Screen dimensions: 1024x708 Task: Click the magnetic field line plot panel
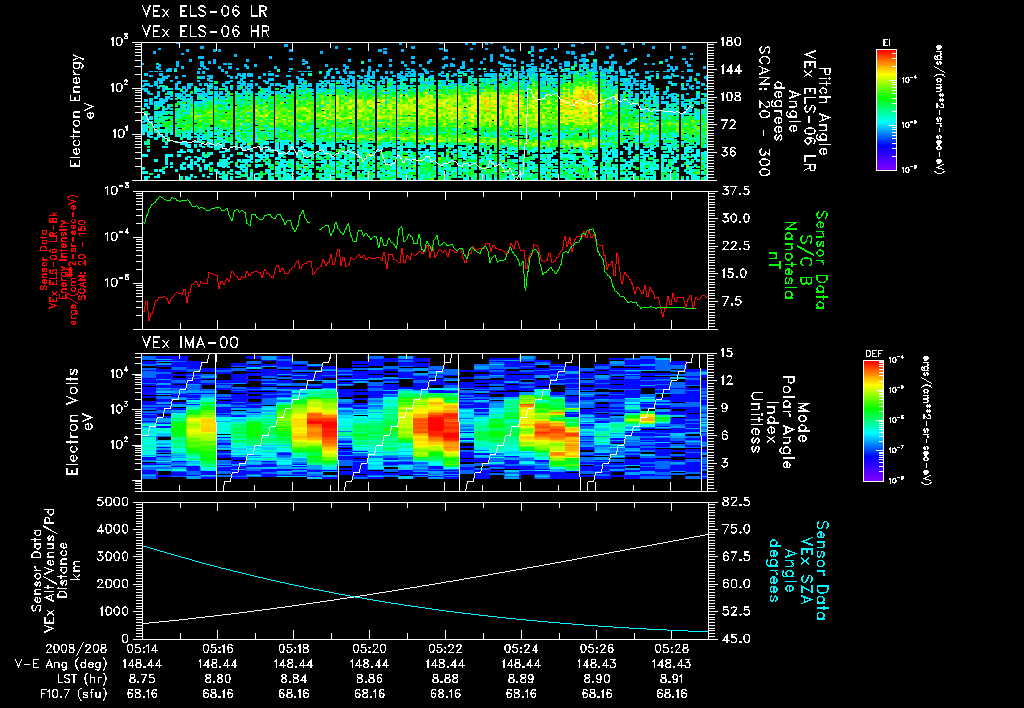[425, 260]
